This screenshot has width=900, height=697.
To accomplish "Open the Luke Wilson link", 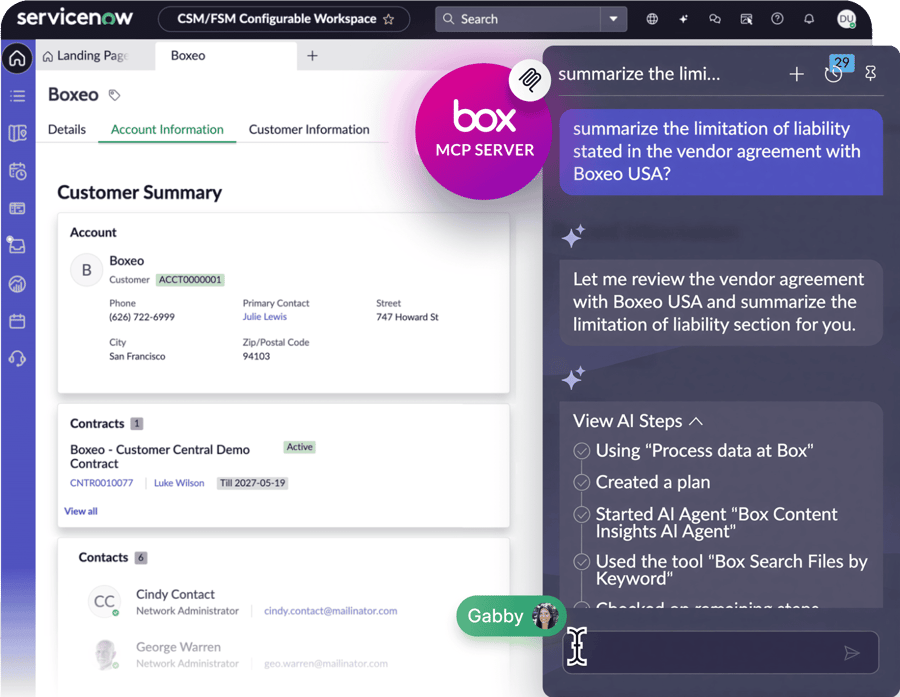I will coord(179,483).
